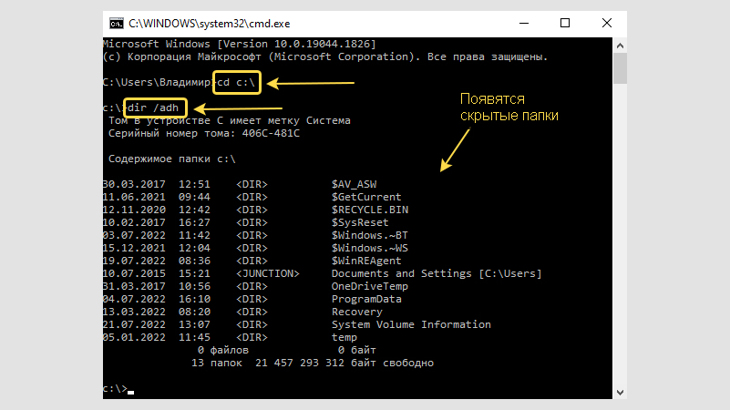Click the Recovery folder entry
Screen dimensions: 730x410
tap(357, 312)
